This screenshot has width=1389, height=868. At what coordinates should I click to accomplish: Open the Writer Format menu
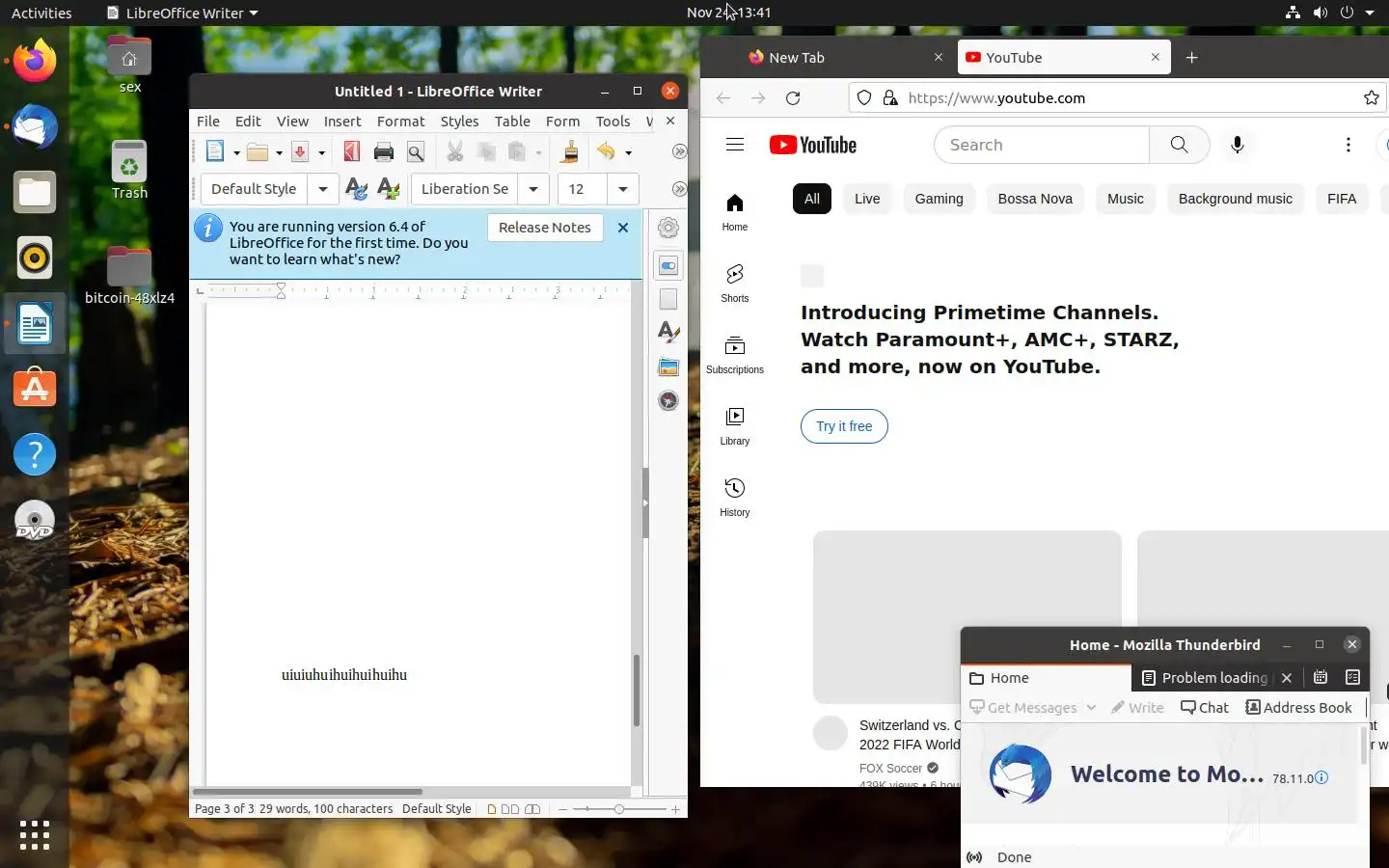coord(400,122)
